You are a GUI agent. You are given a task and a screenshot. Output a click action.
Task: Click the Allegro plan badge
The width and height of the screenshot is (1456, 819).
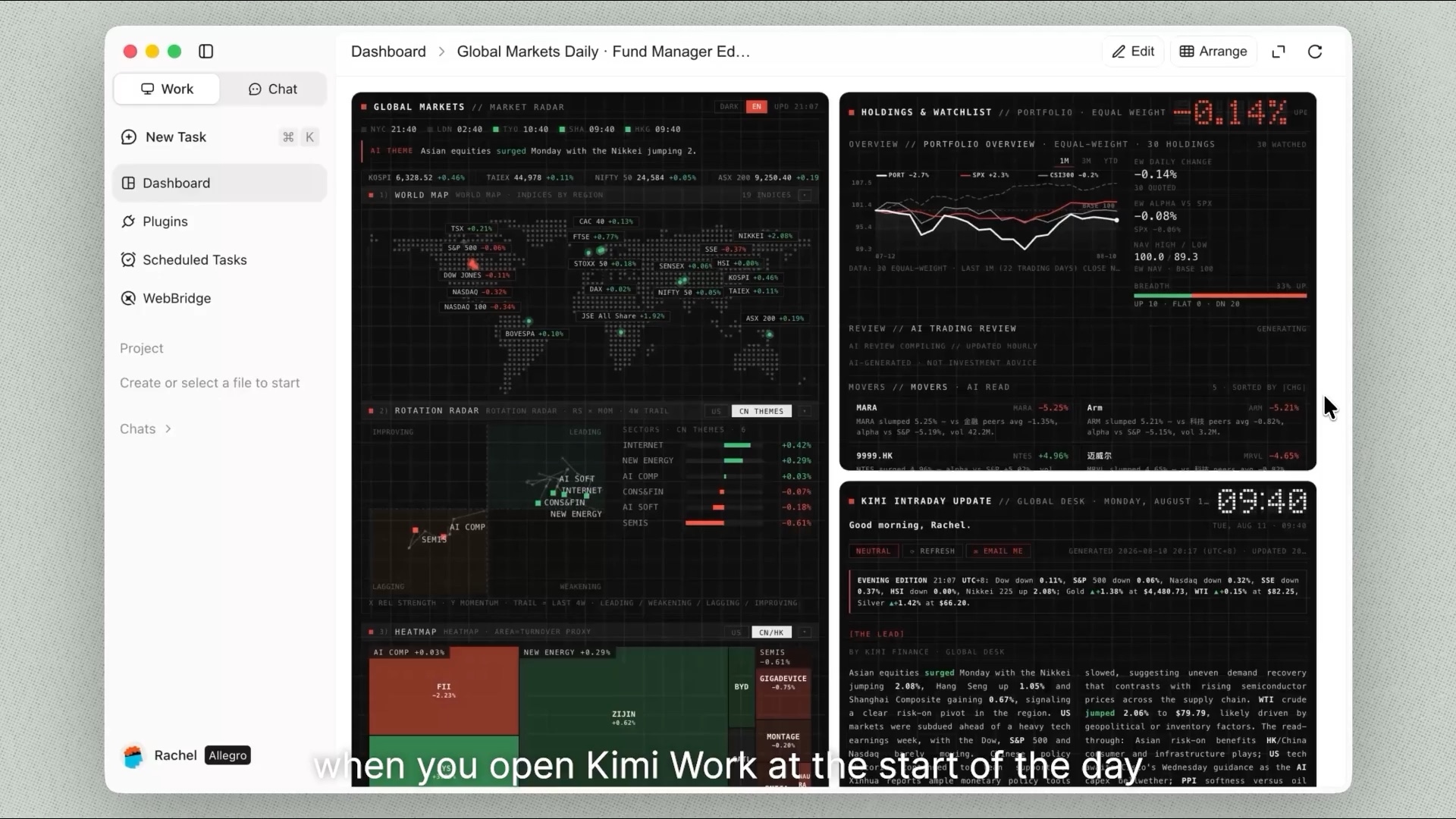pos(227,755)
